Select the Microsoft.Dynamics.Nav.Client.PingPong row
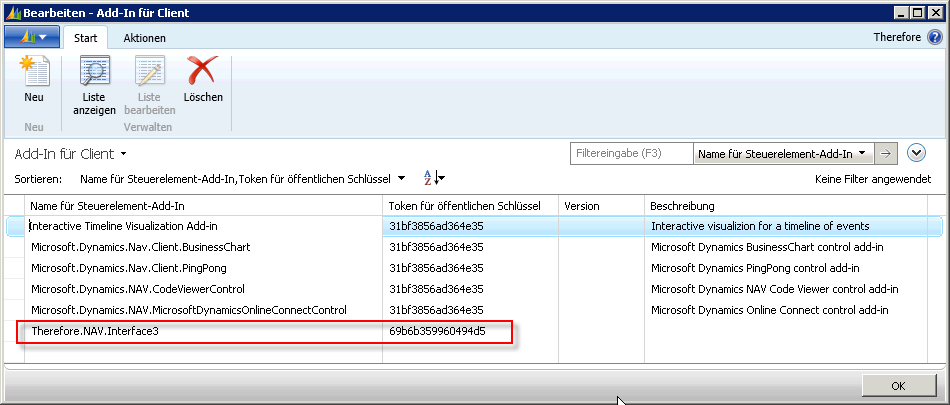Screen dimensions: 950x405 tap(125, 268)
